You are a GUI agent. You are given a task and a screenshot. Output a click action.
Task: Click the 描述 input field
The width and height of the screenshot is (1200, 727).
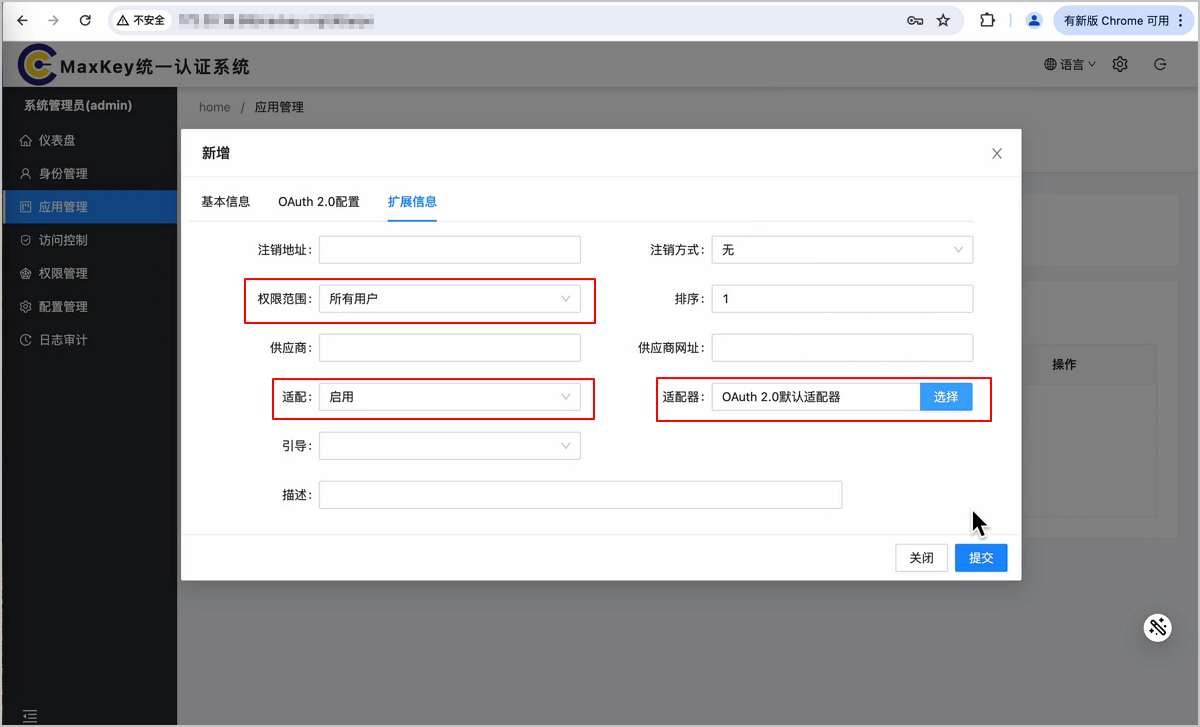pyautogui.click(x=580, y=494)
